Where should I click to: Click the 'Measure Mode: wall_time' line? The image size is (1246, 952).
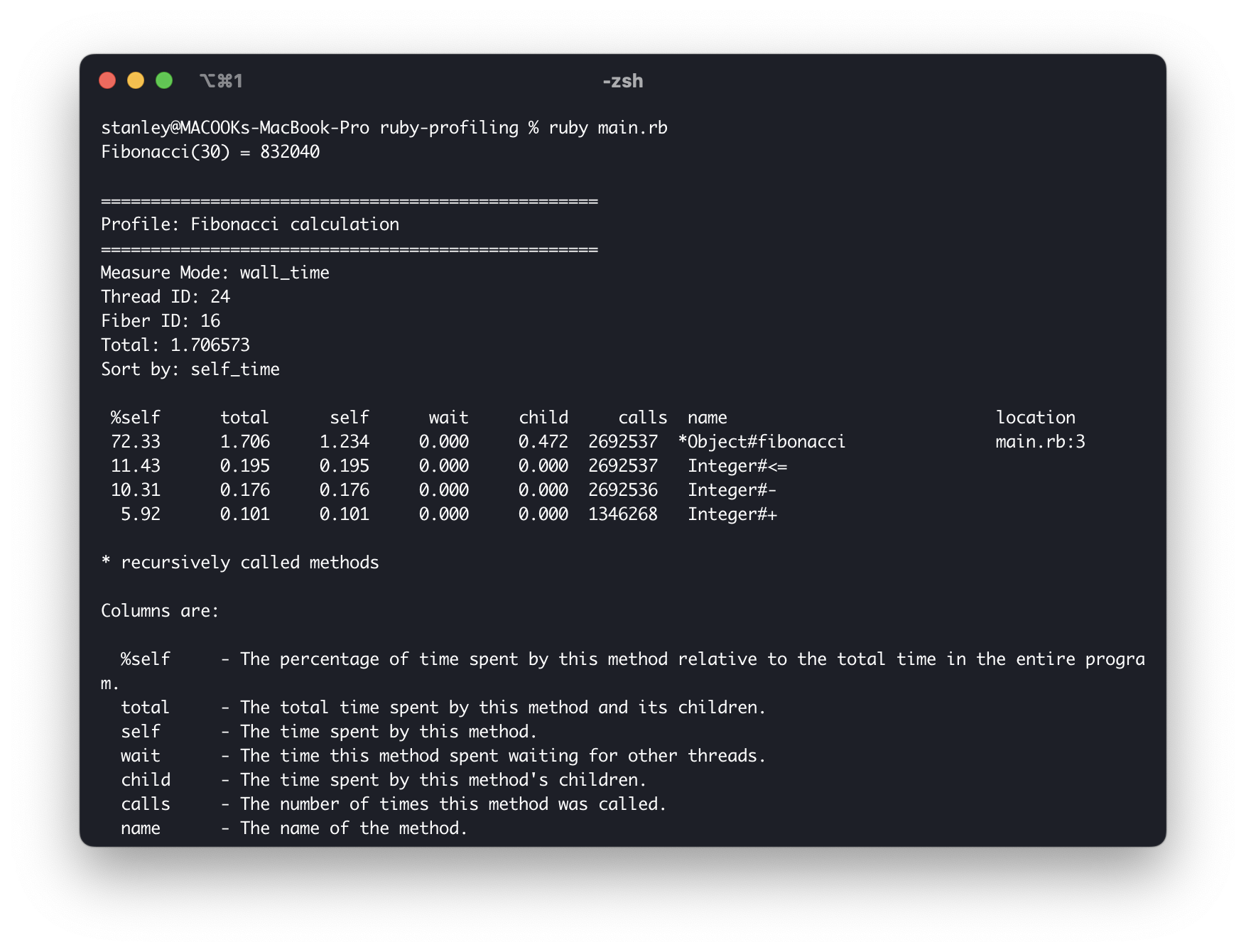pos(215,273)
